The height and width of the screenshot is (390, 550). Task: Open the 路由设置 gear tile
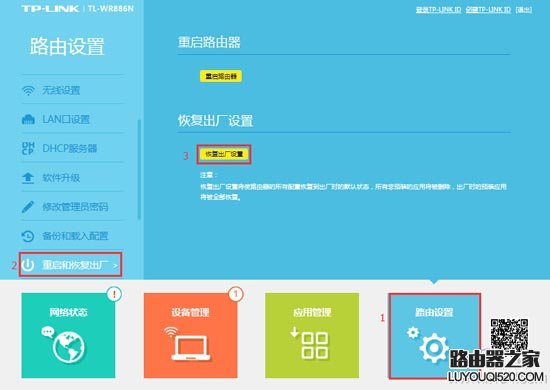(434, 336)
